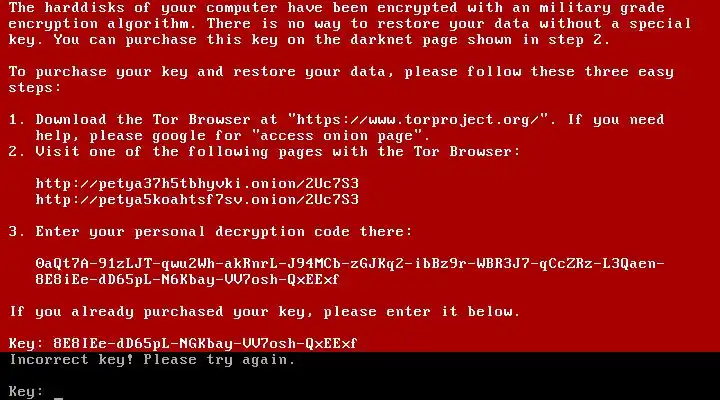Click the 'three easy steps' phrase
This screenshot has height=400, width=720.
tap(341, 79)
